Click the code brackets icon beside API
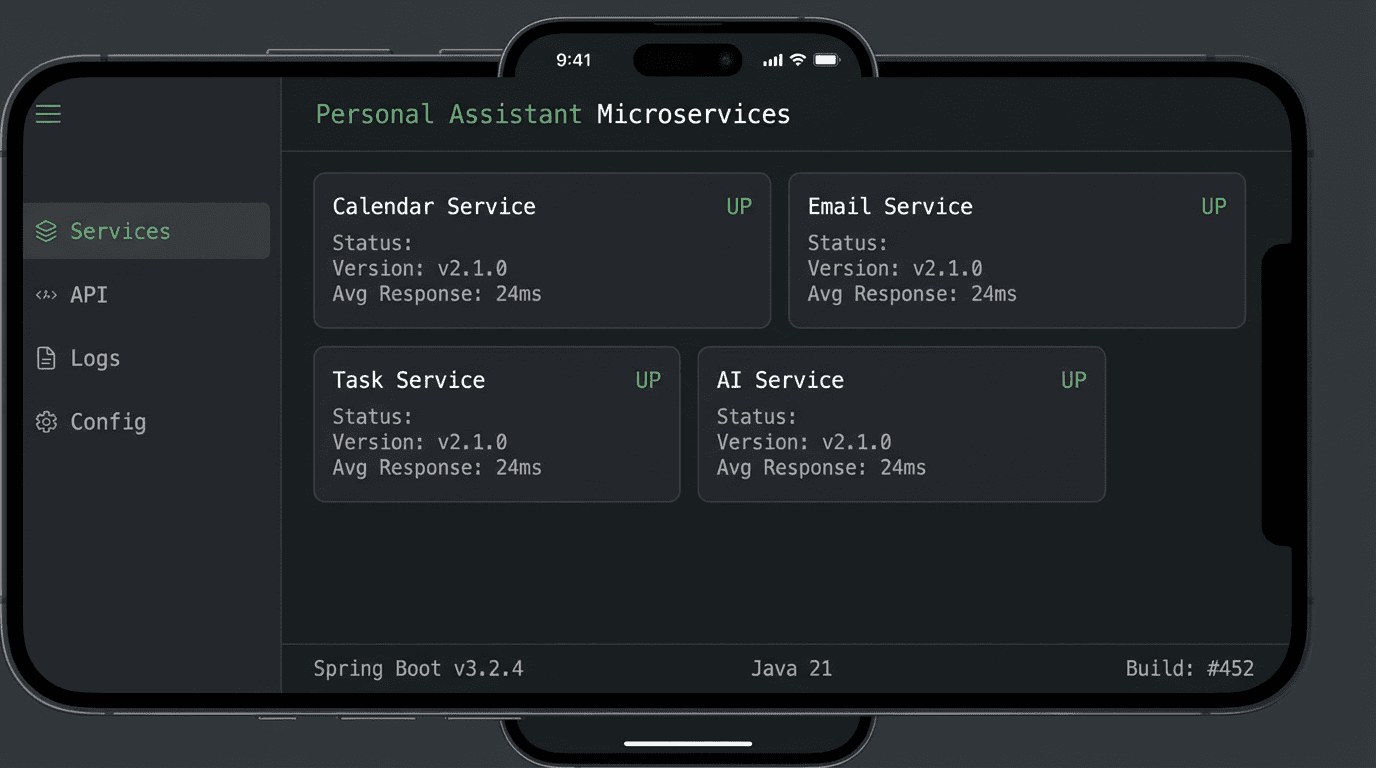The height and width of the screenshot is (768, 1376). pyautogui.click(x=44, y=294)
